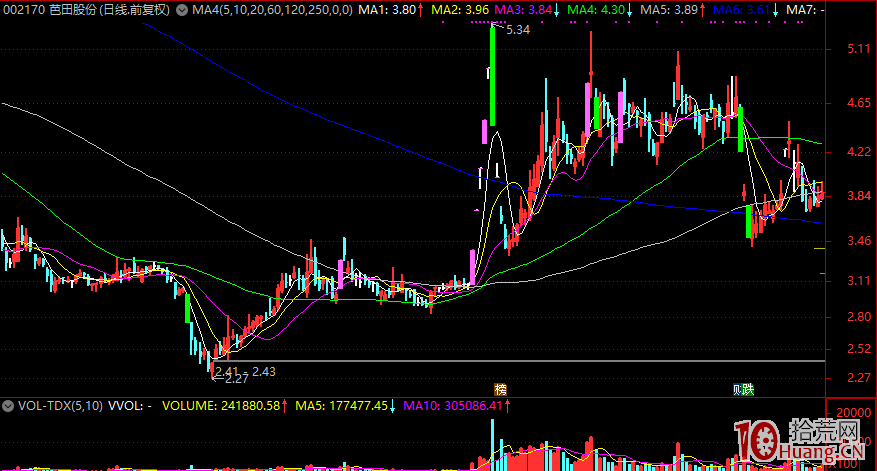Click the volume MA10: 305086.41 value
Image resolution: width=877 pixels, height=471 pixels.
(x=452, y=406)
